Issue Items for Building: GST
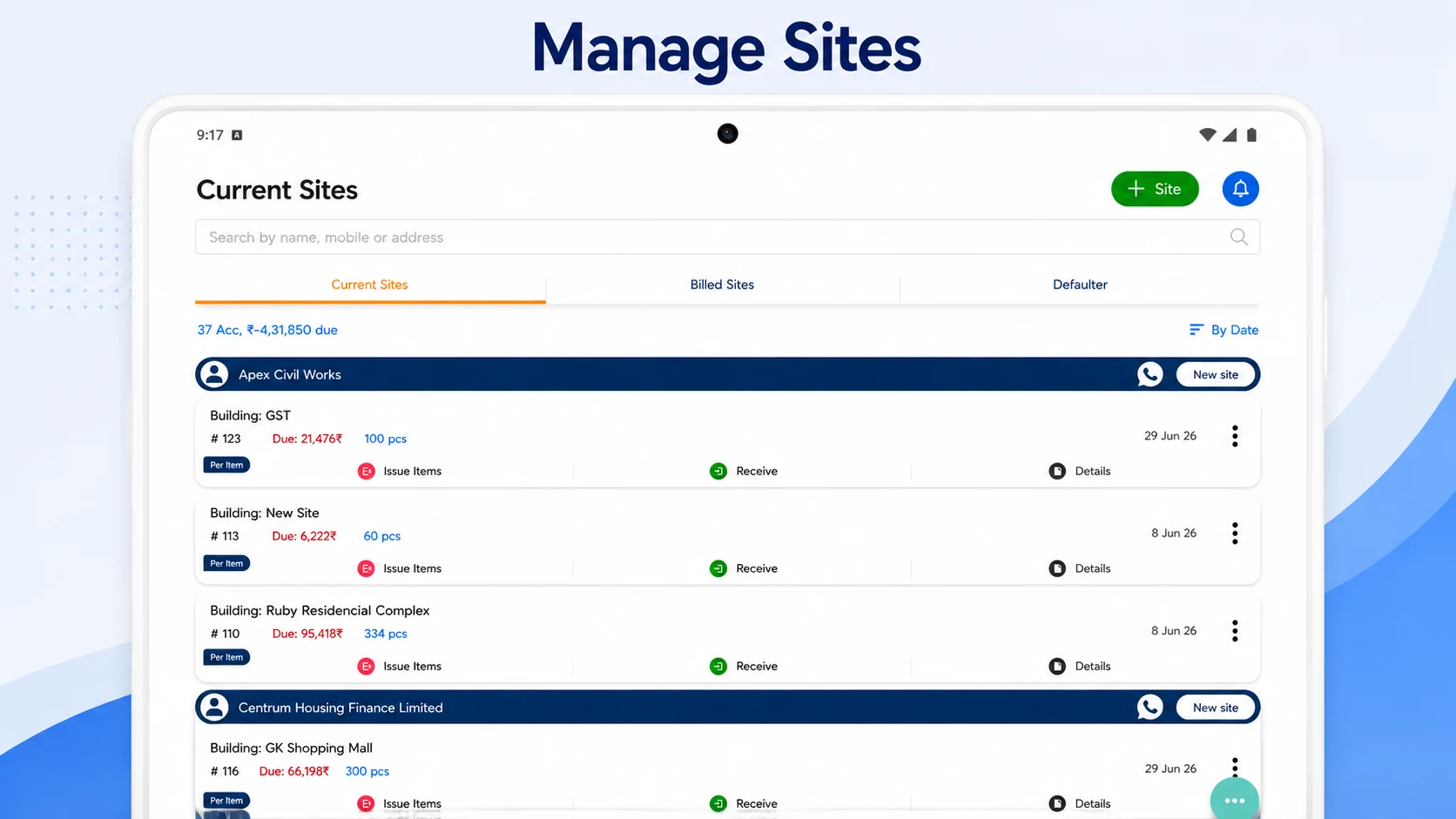 click(400, 471)
